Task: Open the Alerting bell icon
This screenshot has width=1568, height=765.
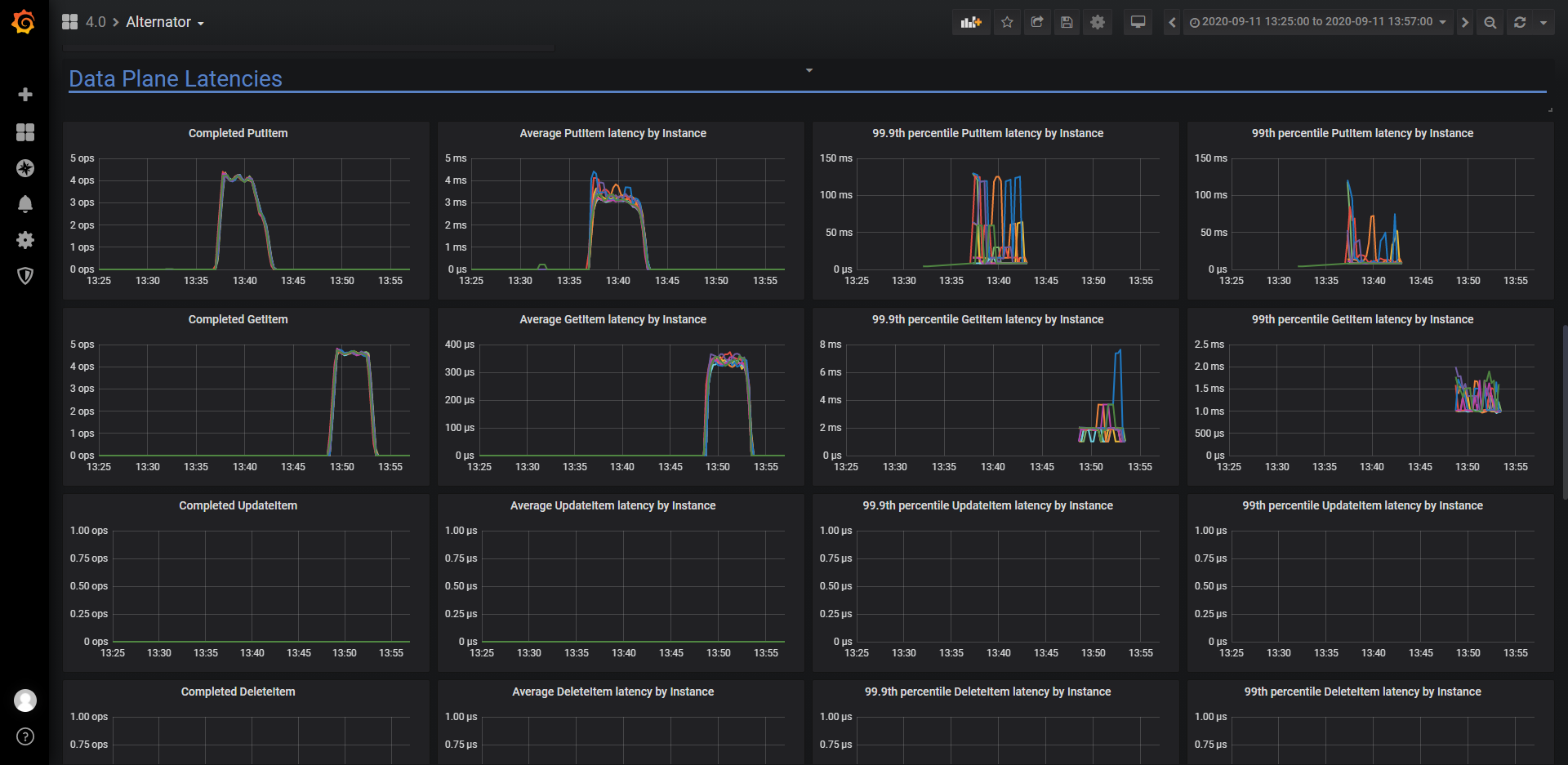Action: coord(25,204)
